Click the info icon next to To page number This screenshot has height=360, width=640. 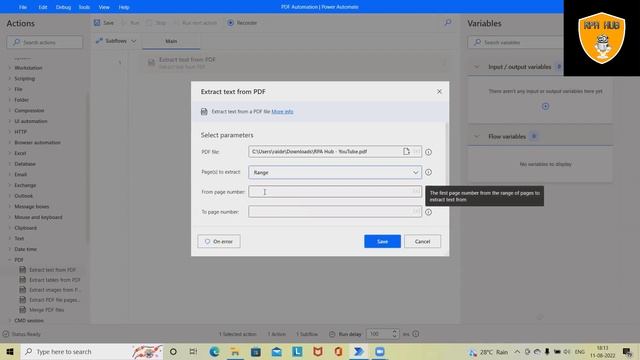428,212
